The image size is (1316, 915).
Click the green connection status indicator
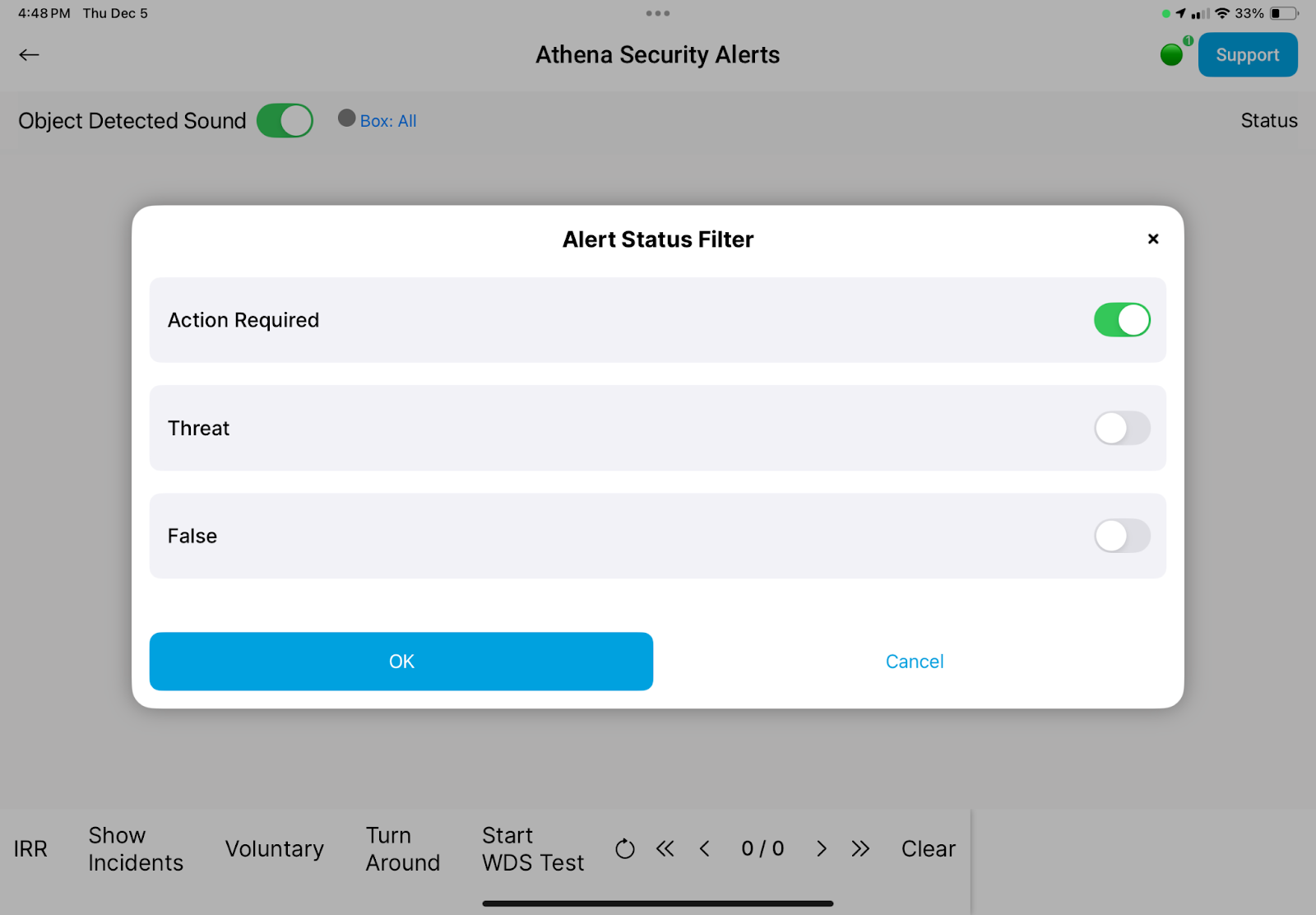(x=1171, y=55)
